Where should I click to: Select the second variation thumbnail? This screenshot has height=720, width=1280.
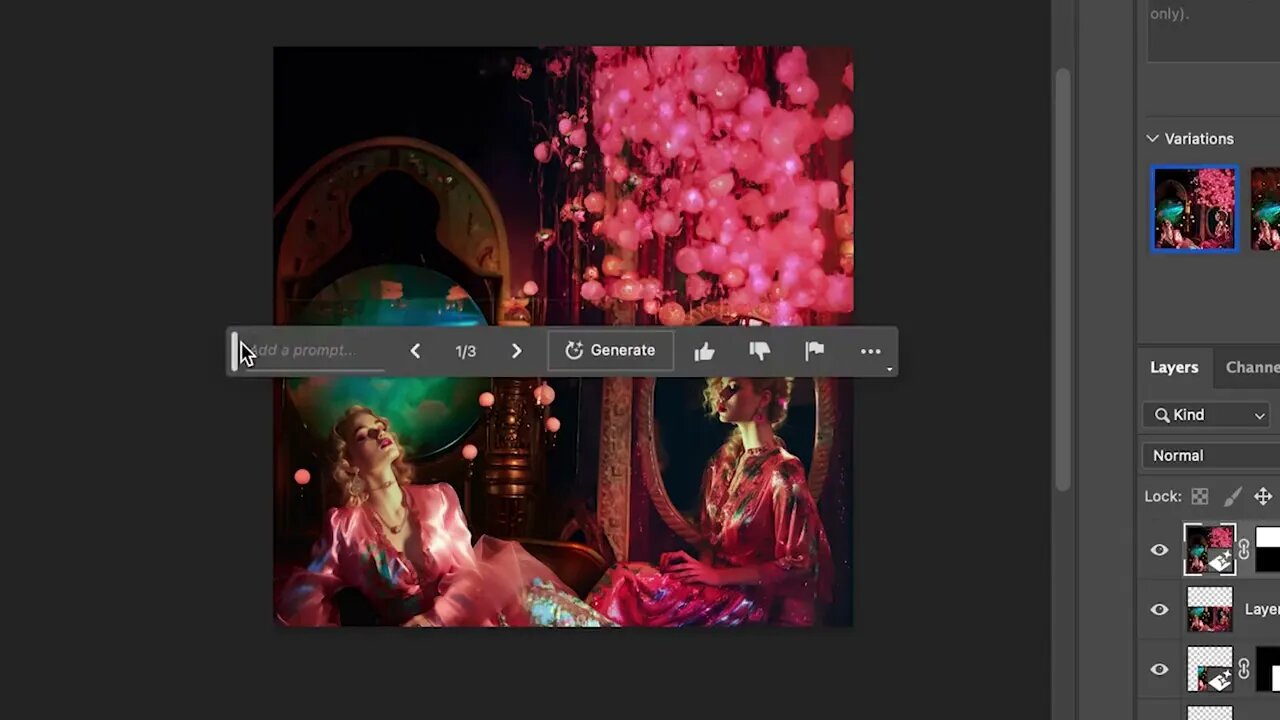pos(1265,208)
